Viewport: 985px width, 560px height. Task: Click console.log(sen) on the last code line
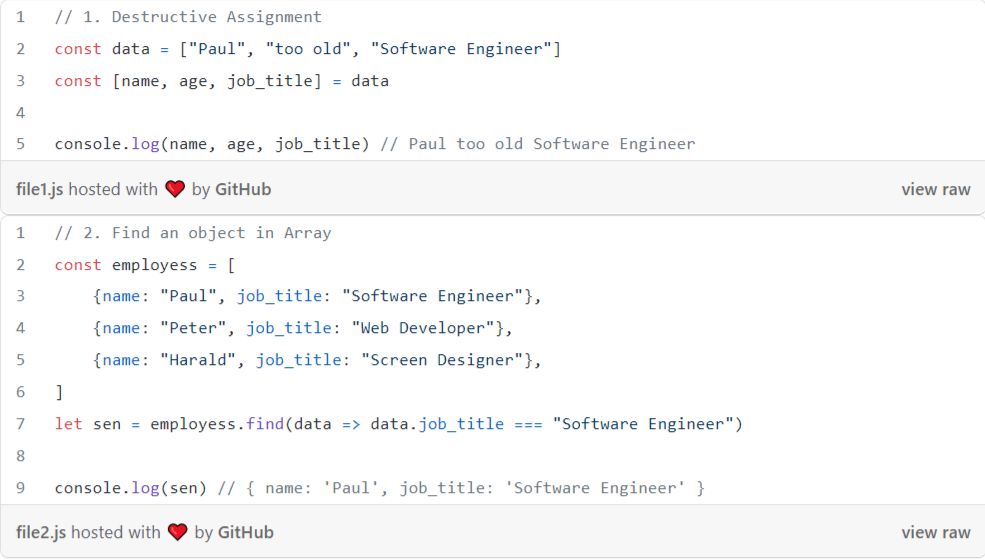131,488
